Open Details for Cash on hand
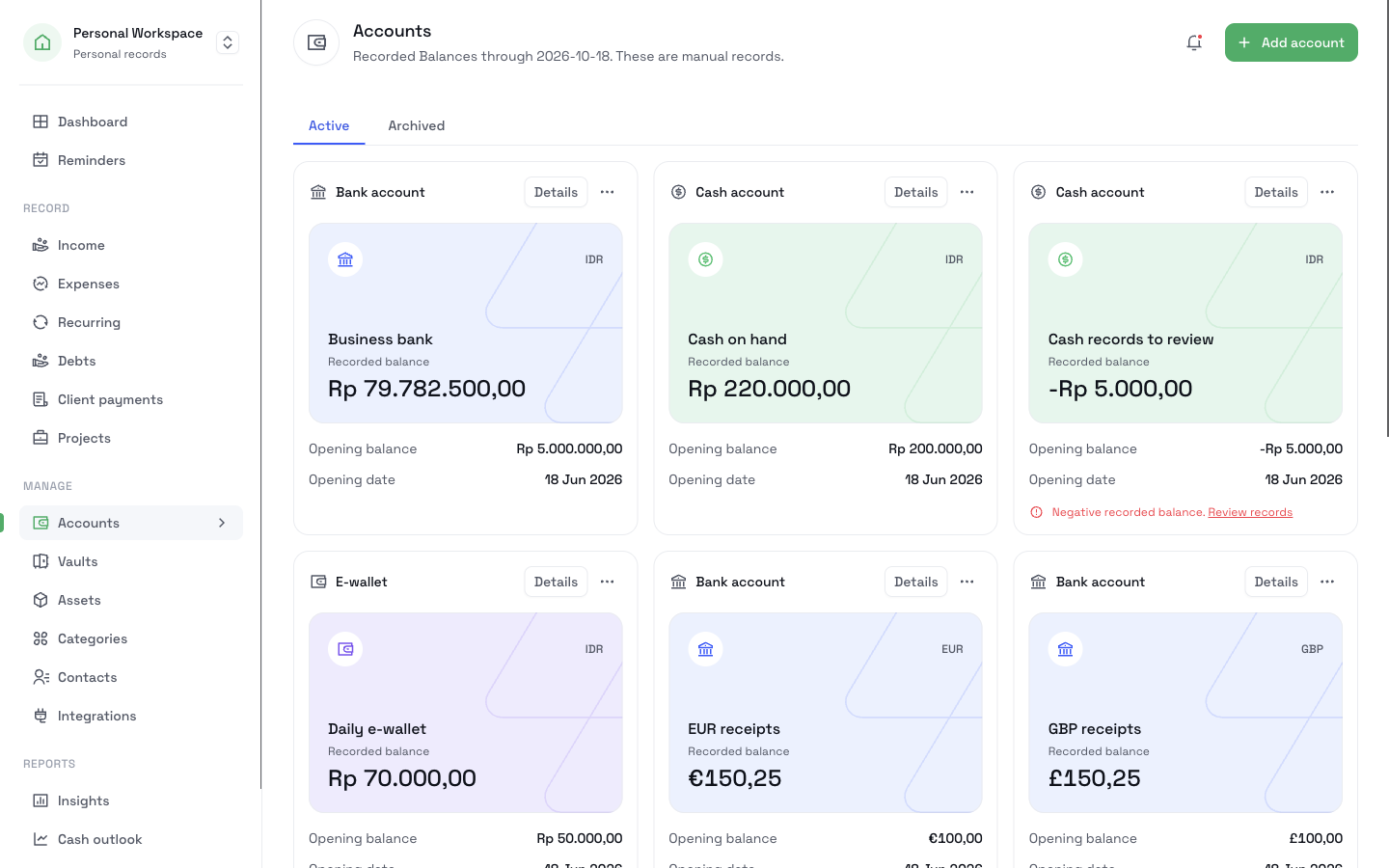Image resolution: width=1389 pixels, height=868 pixels. [x=915, y=192]
